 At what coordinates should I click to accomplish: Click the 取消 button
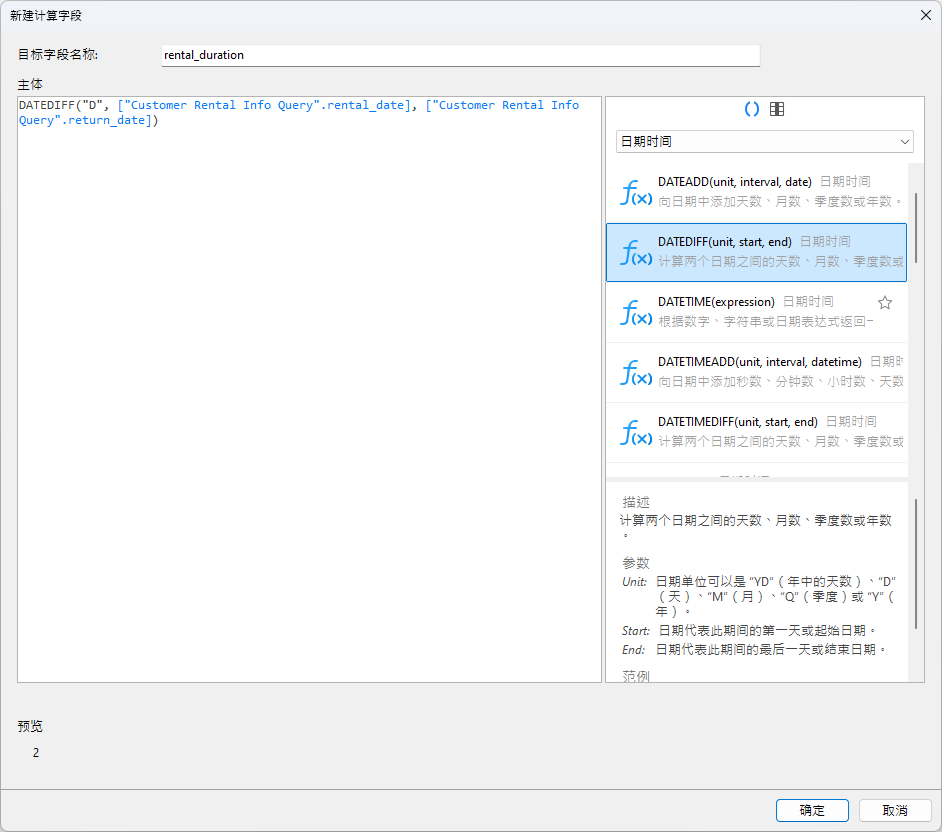pyautogui.click(x=895, y=810)
